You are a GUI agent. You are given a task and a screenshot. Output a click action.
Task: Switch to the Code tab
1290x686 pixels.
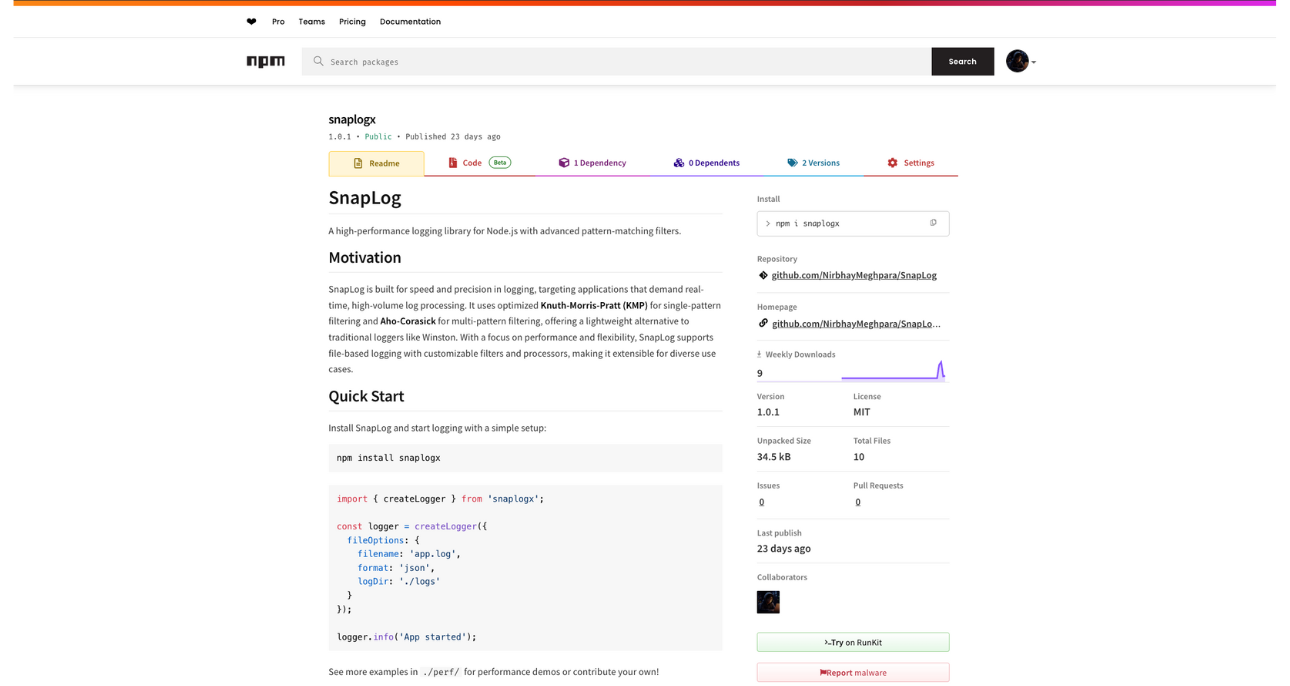coord(480,162)
